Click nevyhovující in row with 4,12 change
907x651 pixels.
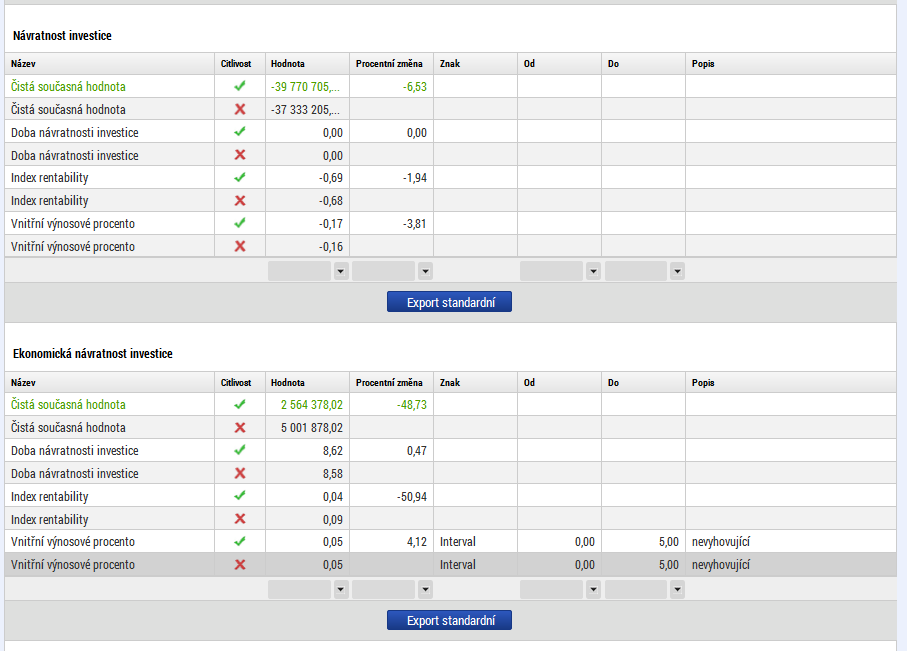click(x=721, y=542)
